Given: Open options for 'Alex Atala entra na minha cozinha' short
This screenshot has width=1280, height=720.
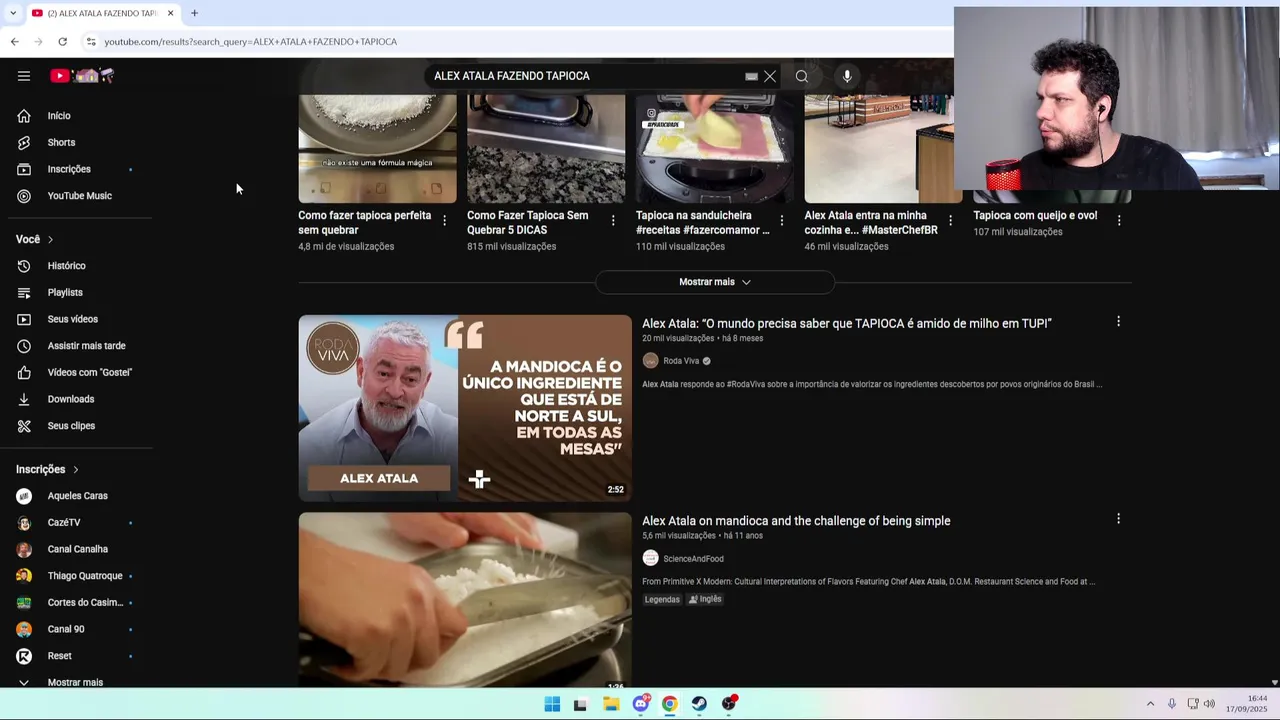Looking at the screenshot, I should tap(951, 221).
